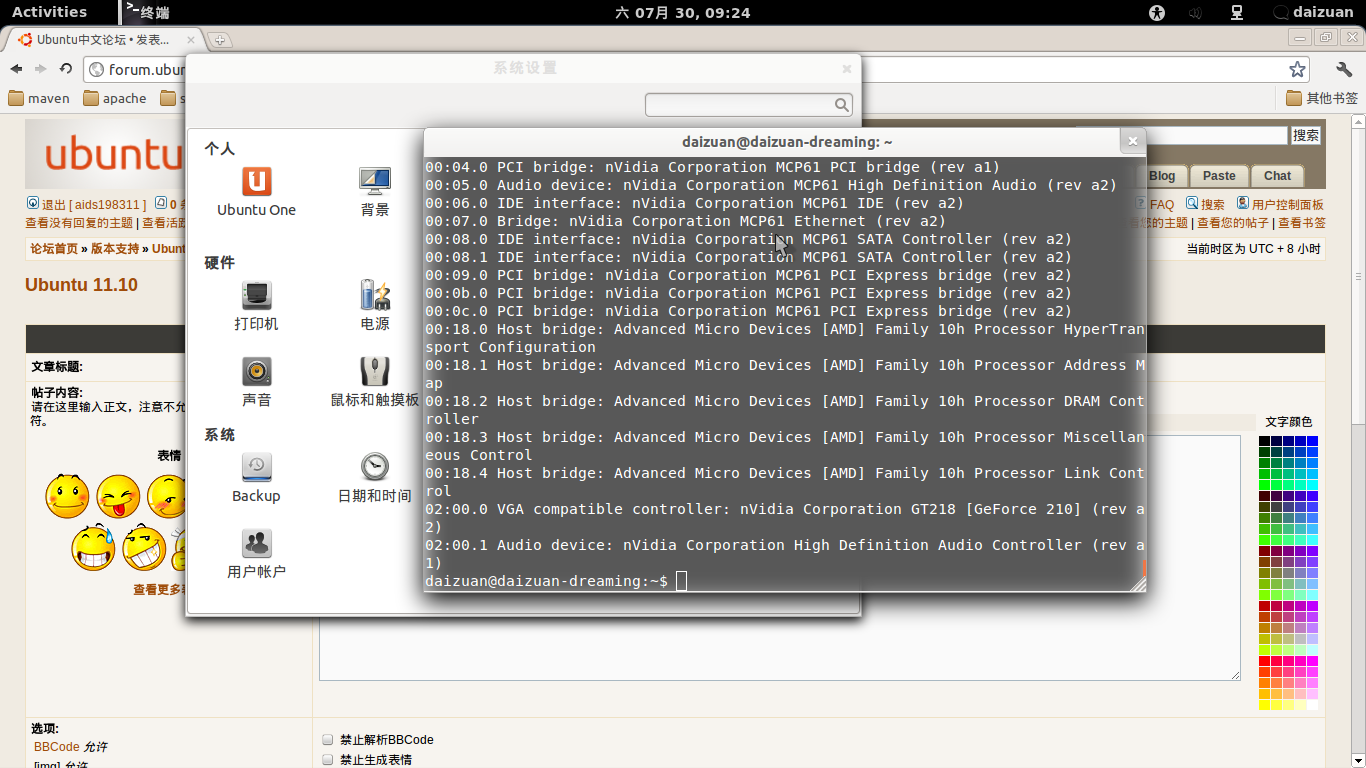Viewport: 1366px width, 768px height.
Task: Click the '02:00.0 VGA compatible controller' line
Action: [785, 518]
